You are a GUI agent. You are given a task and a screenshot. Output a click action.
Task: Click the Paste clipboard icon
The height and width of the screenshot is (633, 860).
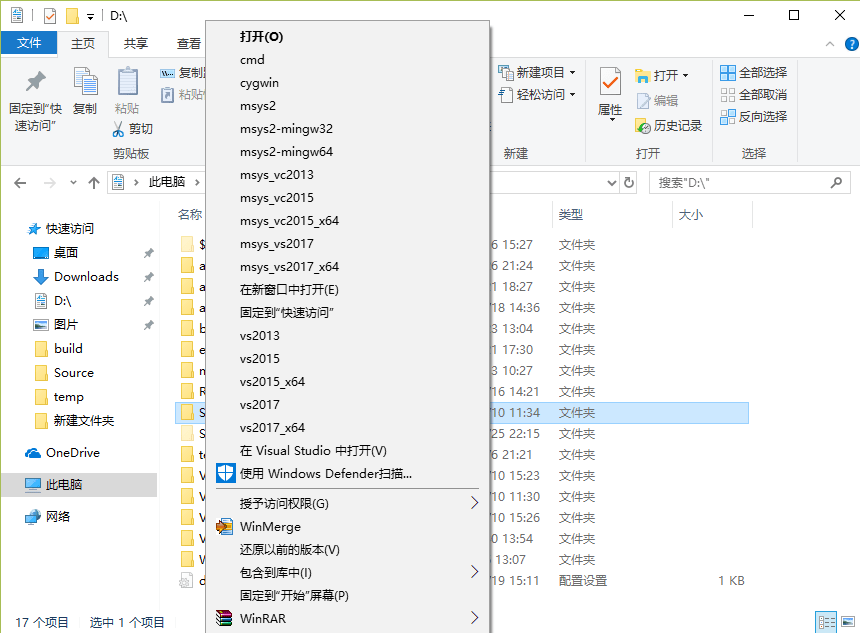click(x=128, y=82)
